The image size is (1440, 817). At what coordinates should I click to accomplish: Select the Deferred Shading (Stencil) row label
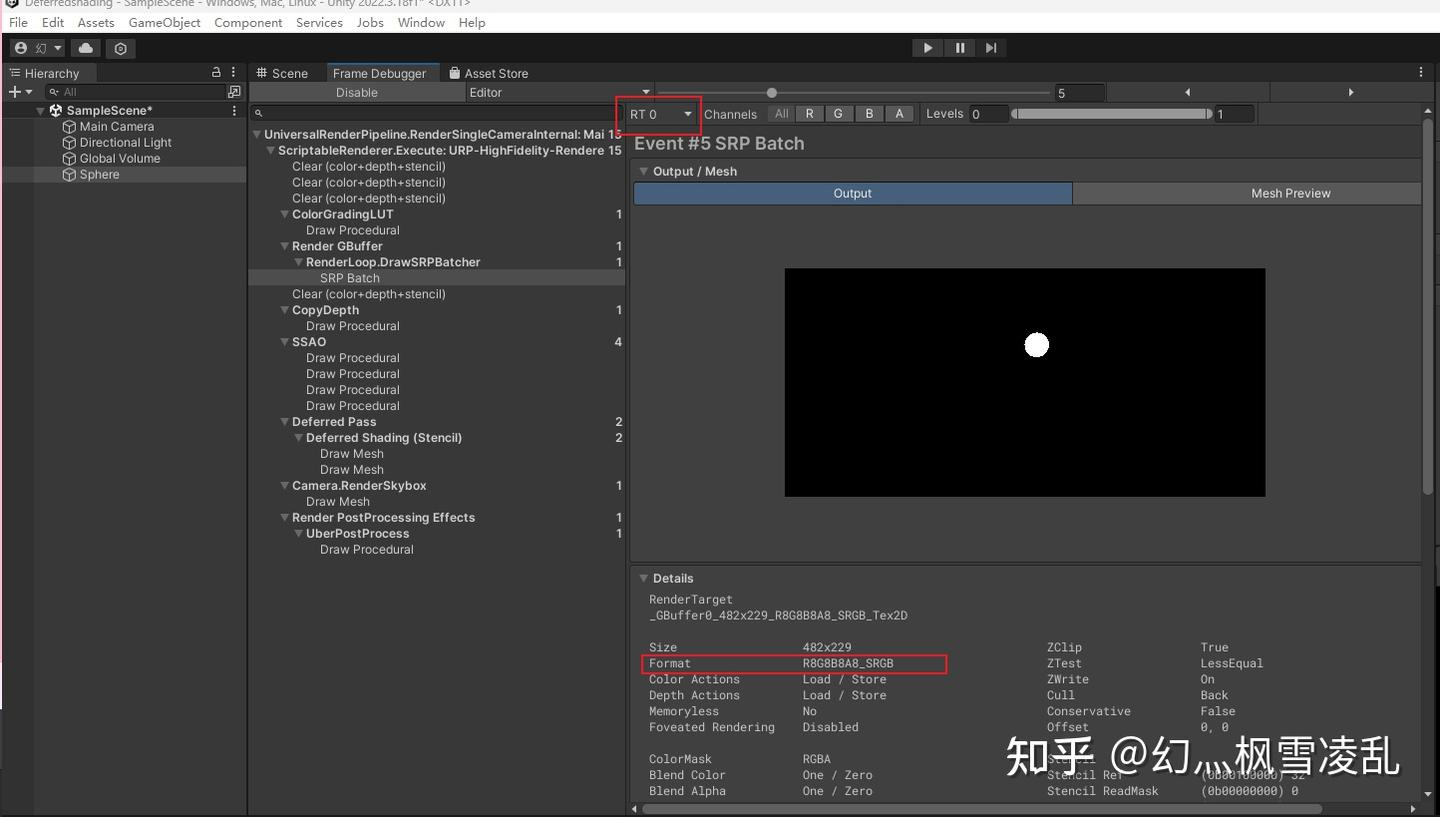click(384, 438)
